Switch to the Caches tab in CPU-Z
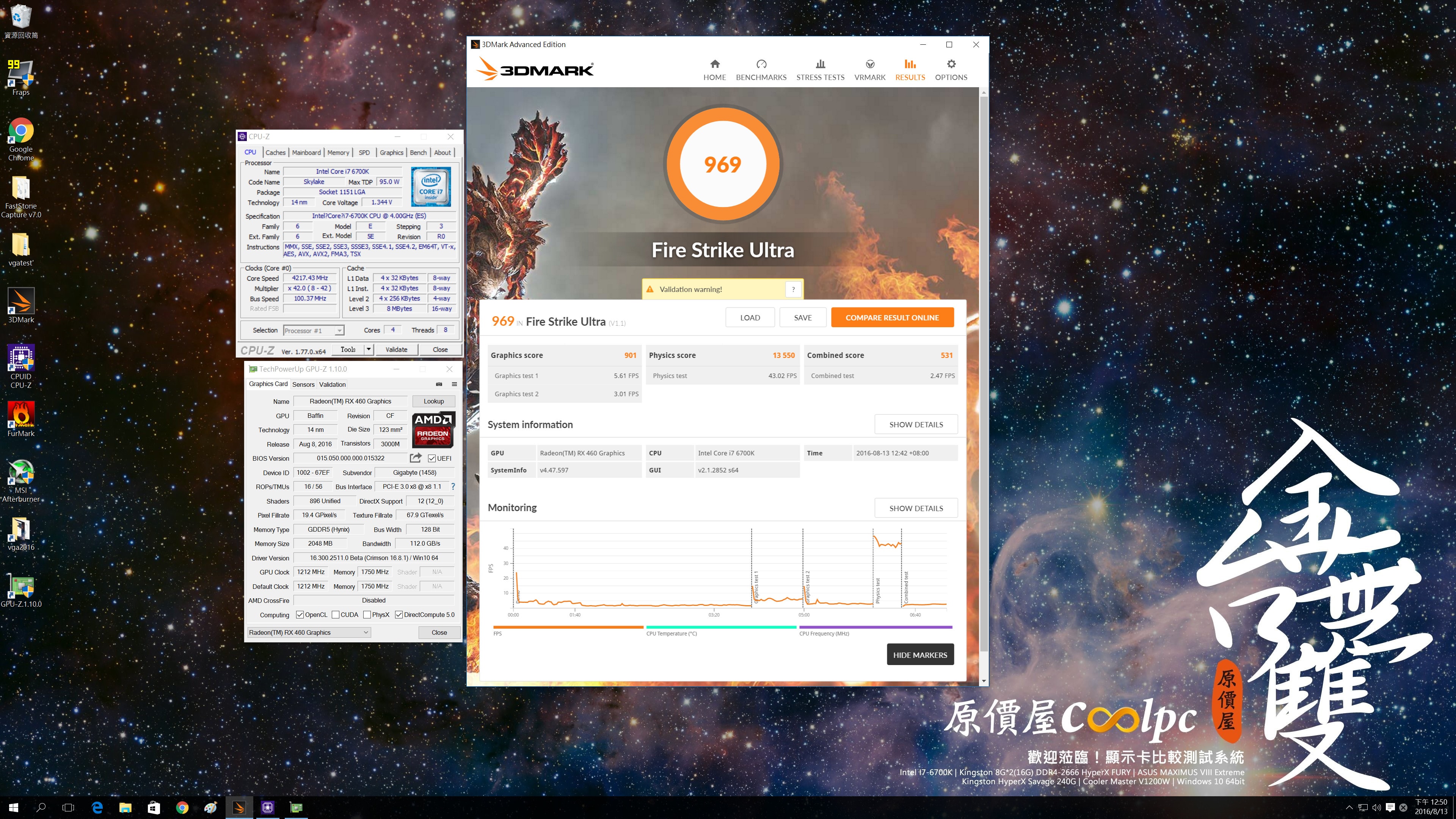Screen dimensions: 1456x819 (x=275, y=152)
